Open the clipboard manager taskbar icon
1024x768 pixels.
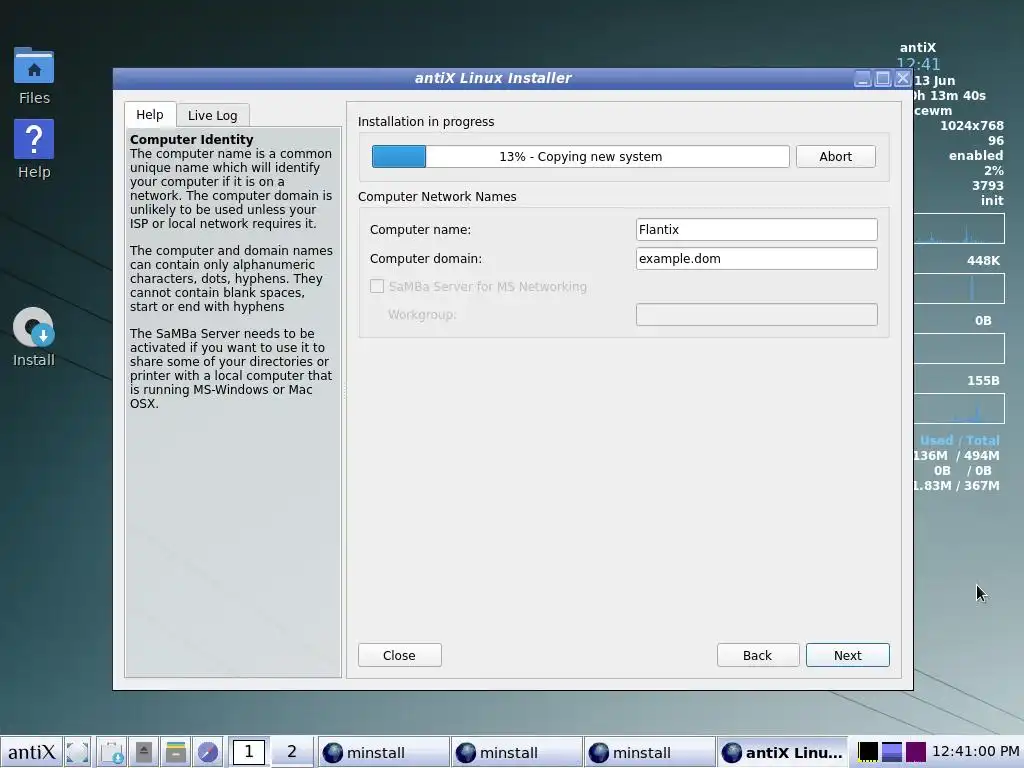112,752
